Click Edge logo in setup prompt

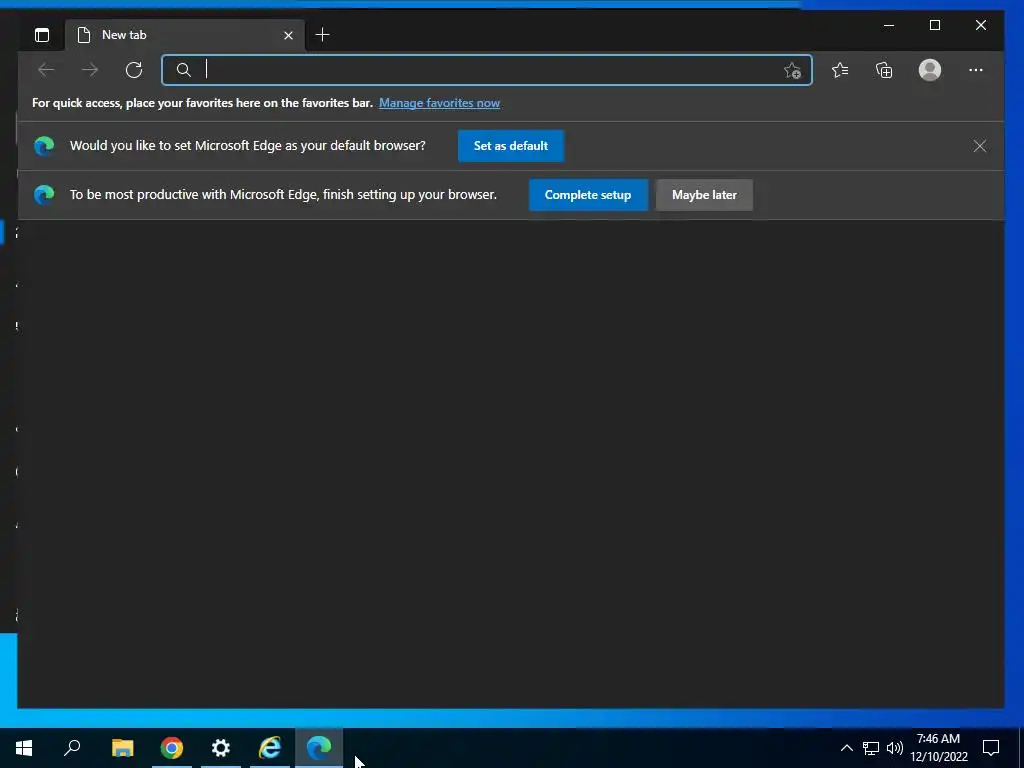tap(44, 195)
